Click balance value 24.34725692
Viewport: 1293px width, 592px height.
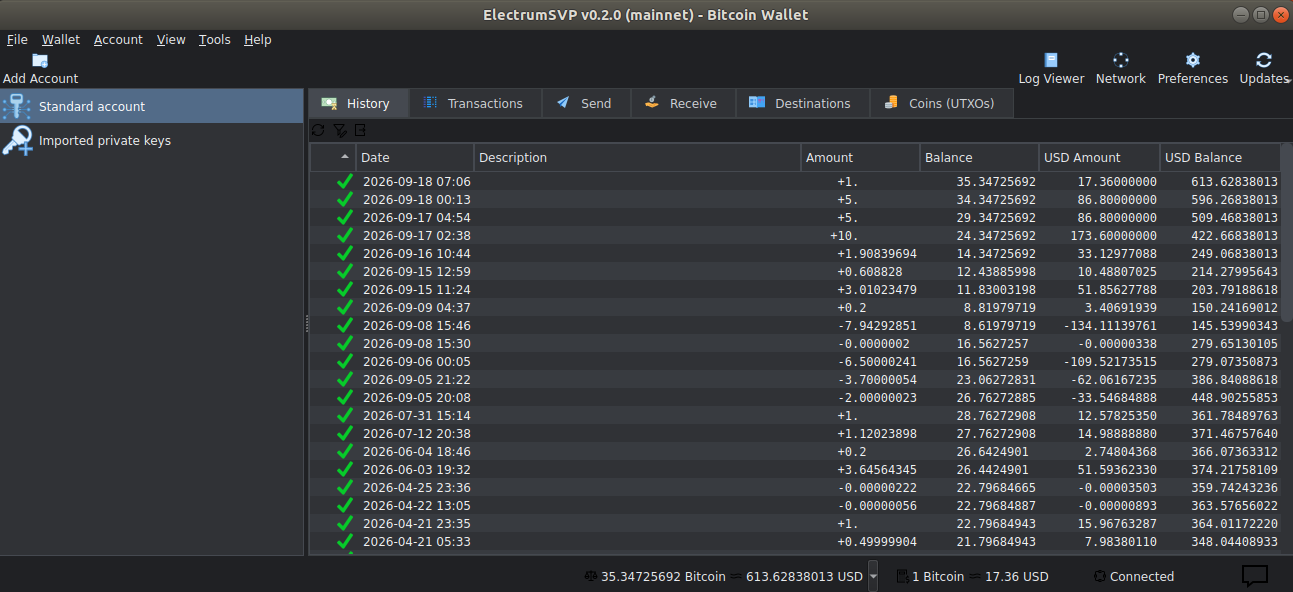(x=996, y=236)
